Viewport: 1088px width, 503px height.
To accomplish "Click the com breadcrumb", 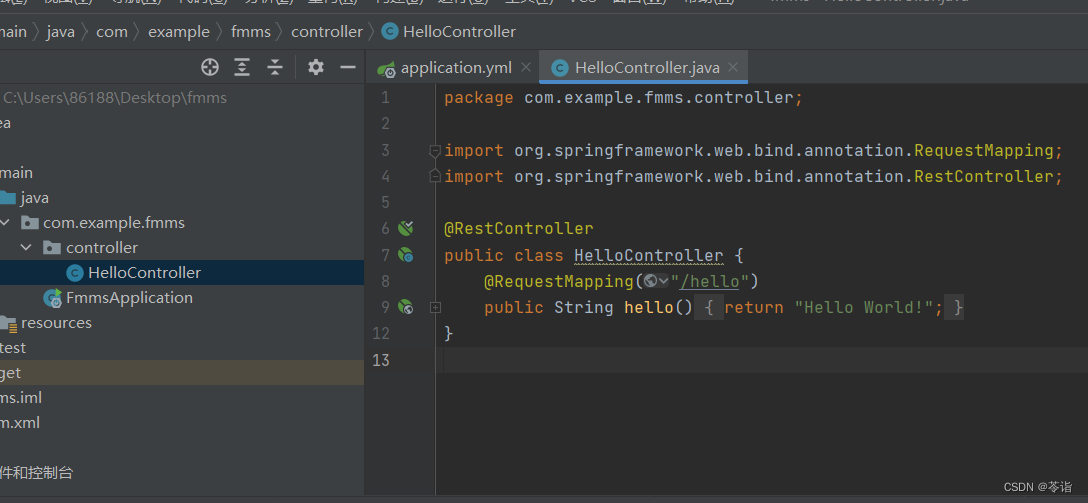I will click(x=112, y=32).
